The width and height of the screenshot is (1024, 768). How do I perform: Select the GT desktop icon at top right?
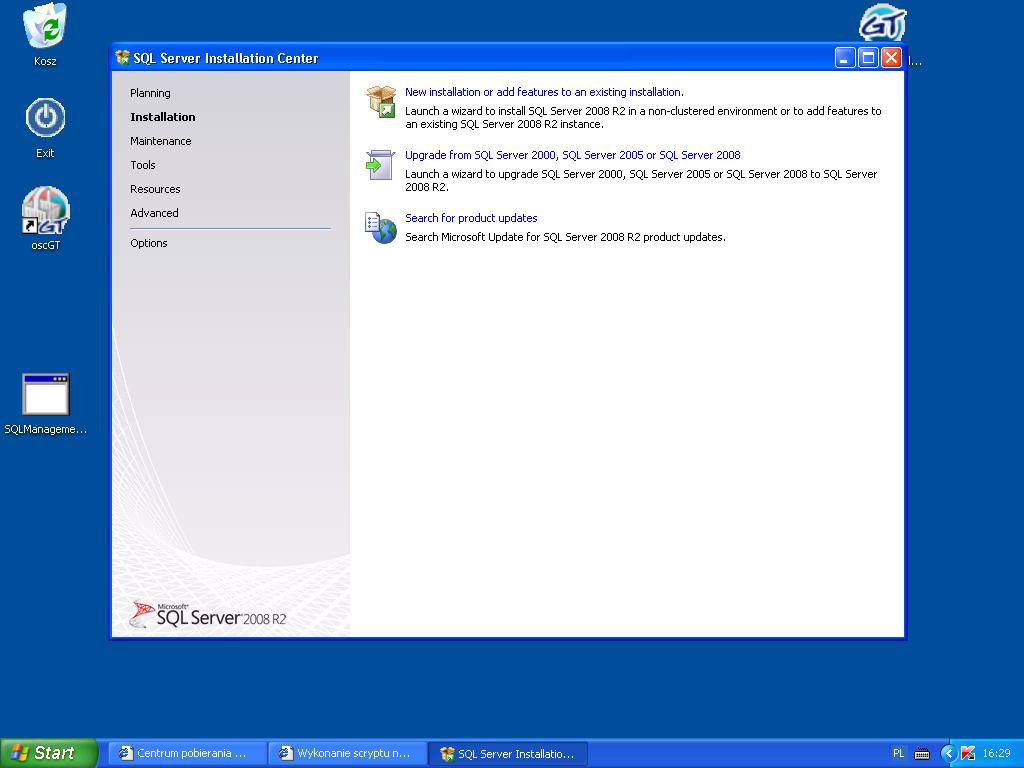(x=882, y=24)
